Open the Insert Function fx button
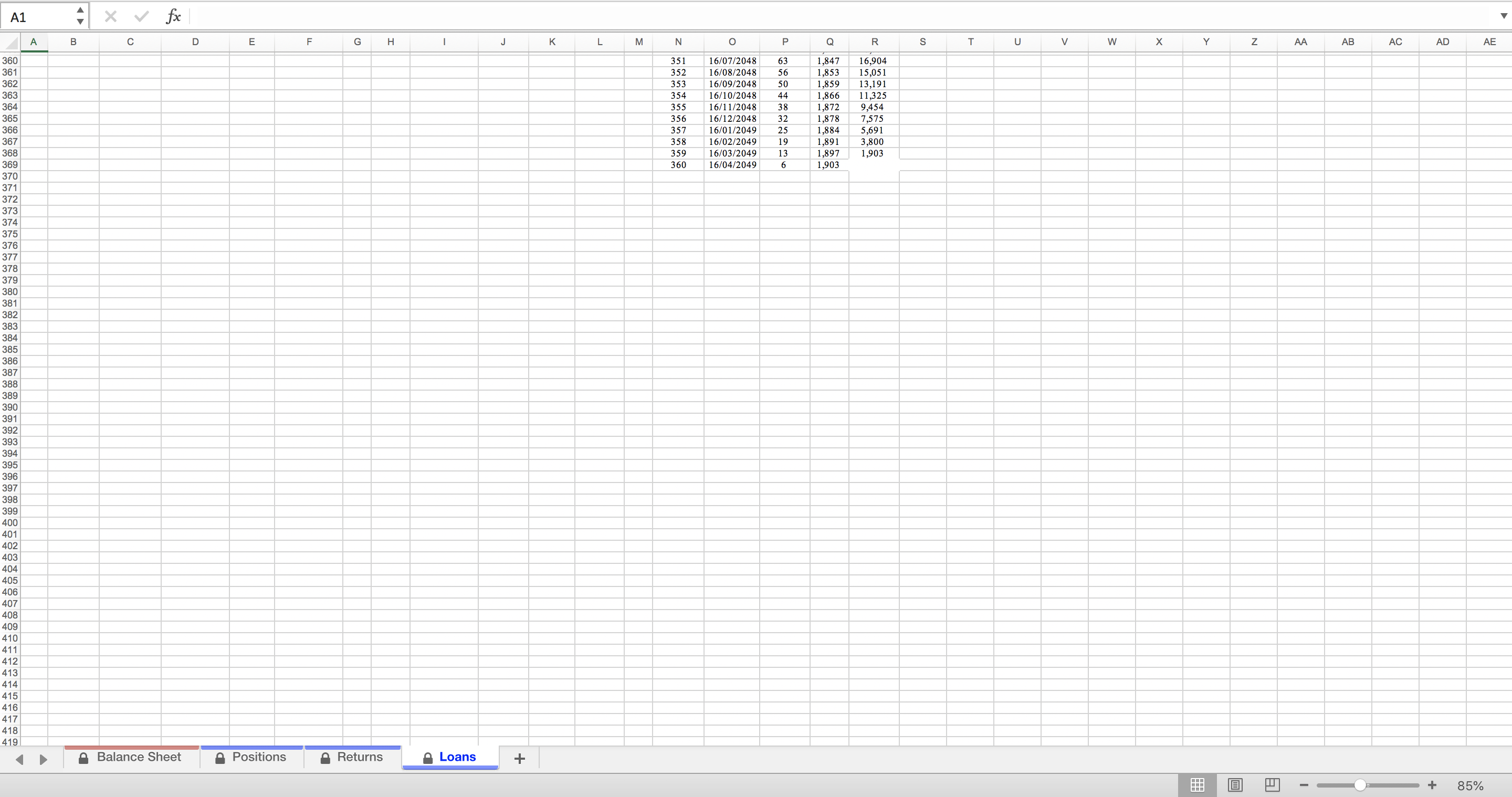This screenshot has height=797, width=1512. (173, 16)
